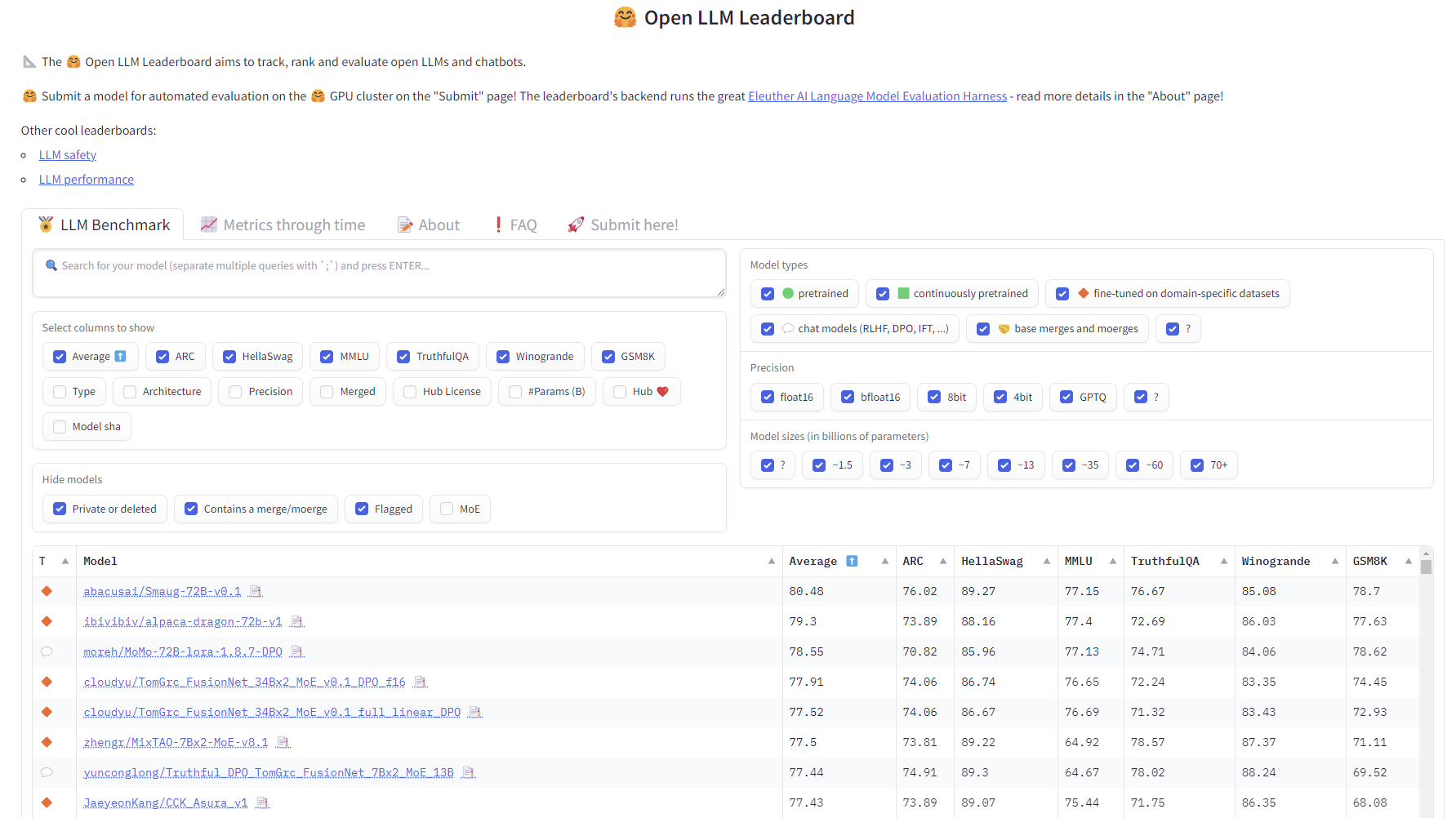Toggle the ~35 model size checkbox
The image size is (1456, 818).
coord(1069,465)
